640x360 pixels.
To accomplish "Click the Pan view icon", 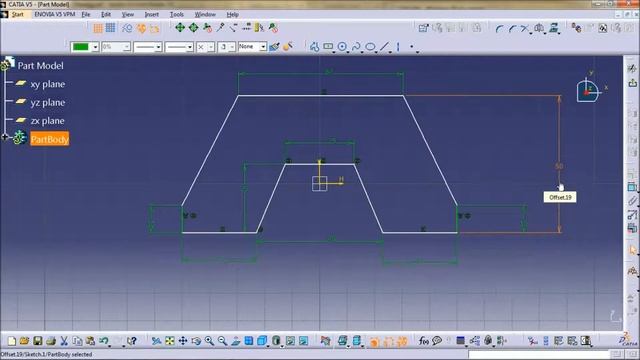I will point(183,341).
